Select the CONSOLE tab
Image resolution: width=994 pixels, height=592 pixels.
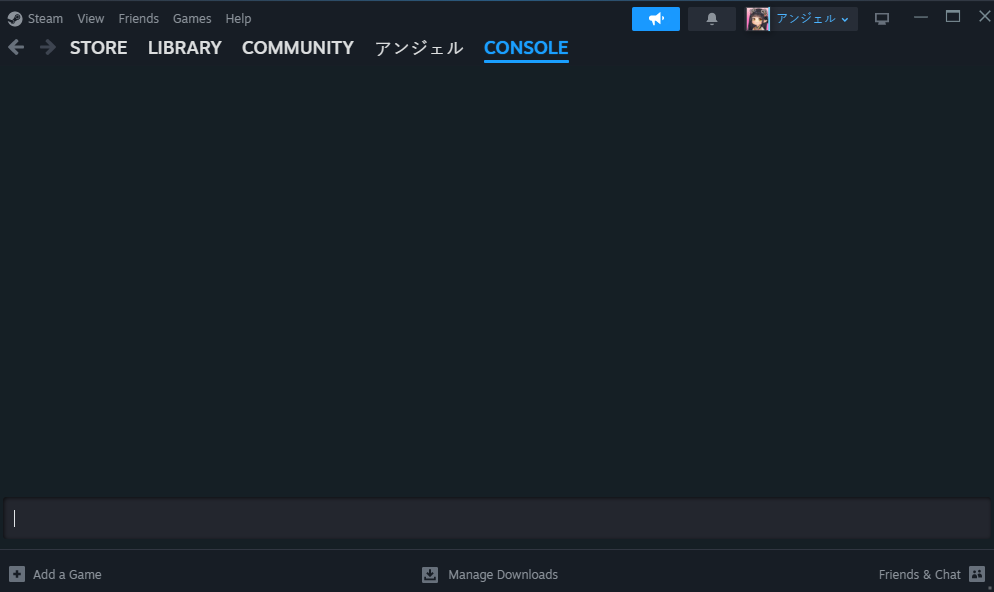[x=526, y=48]
